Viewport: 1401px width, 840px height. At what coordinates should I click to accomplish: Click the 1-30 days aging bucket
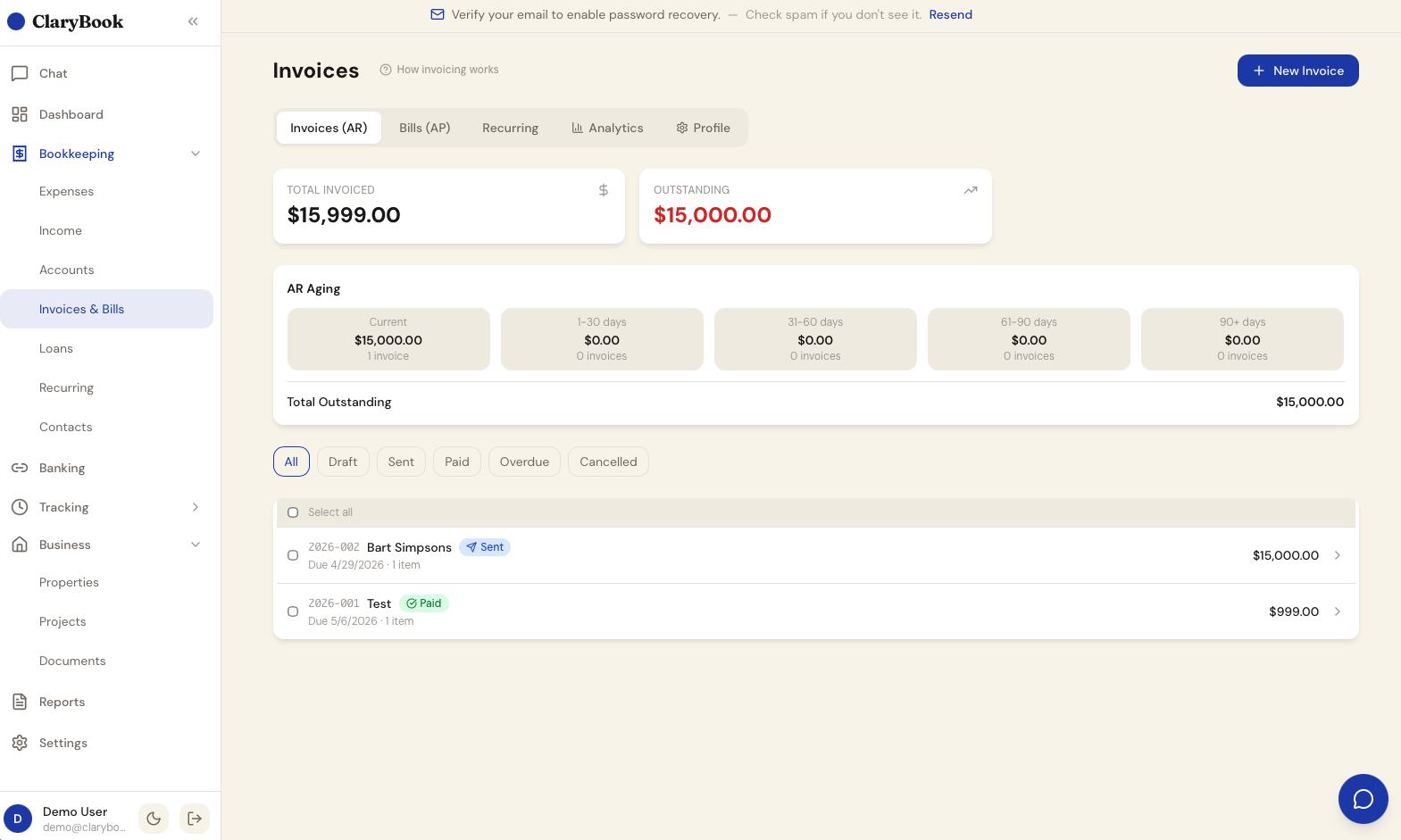pos(602,339)
